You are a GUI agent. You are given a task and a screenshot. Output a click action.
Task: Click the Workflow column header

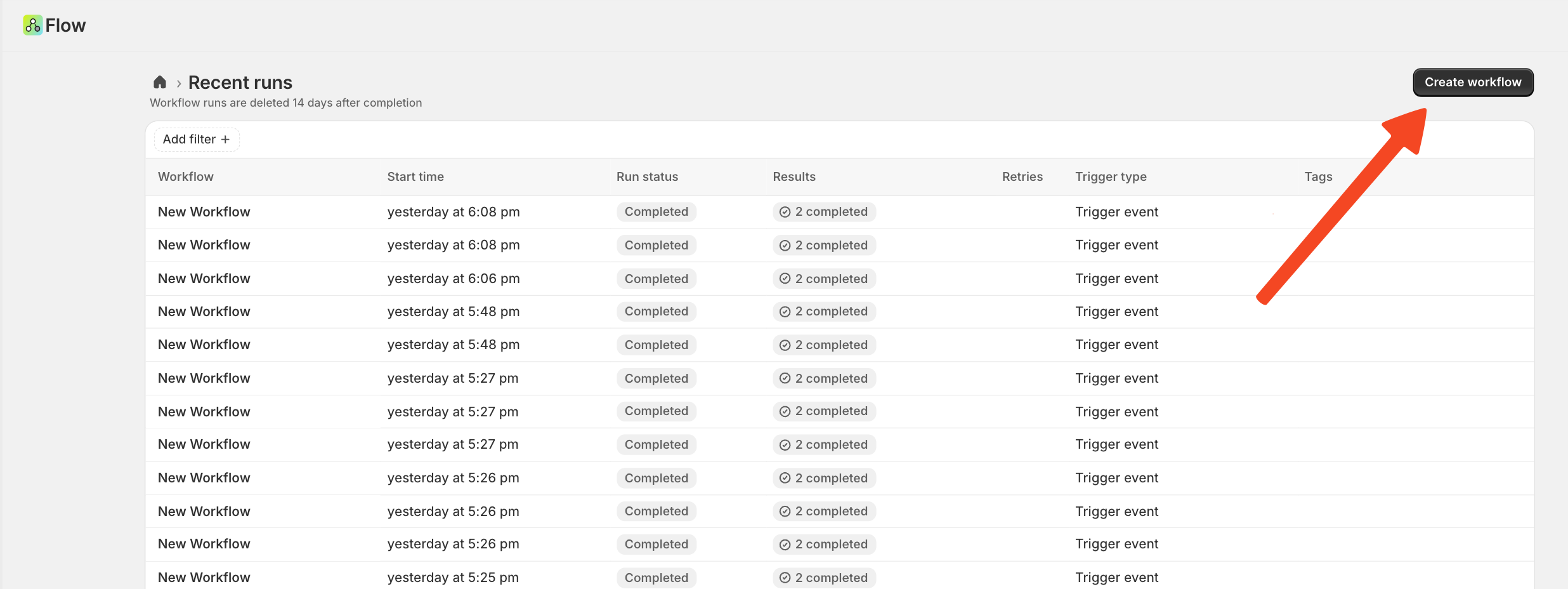186,177
